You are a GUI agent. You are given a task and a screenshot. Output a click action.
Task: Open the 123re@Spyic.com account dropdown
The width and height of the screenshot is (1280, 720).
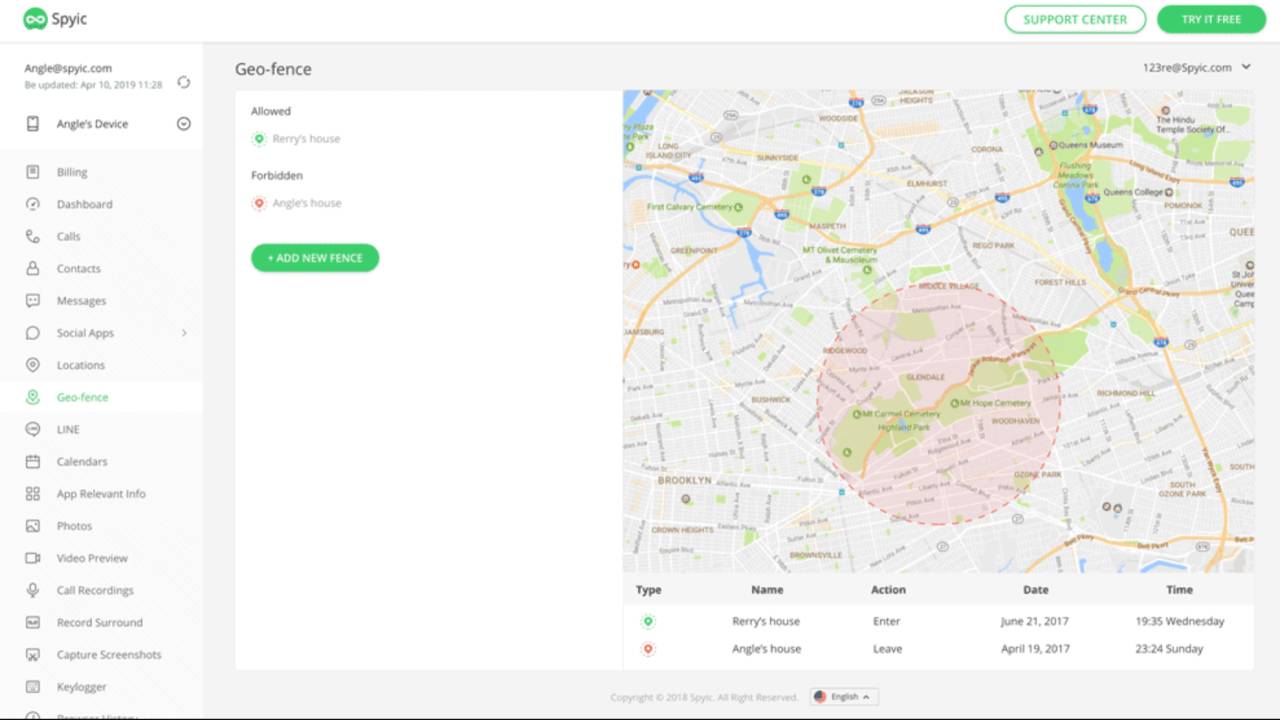tap(1197, 67)
